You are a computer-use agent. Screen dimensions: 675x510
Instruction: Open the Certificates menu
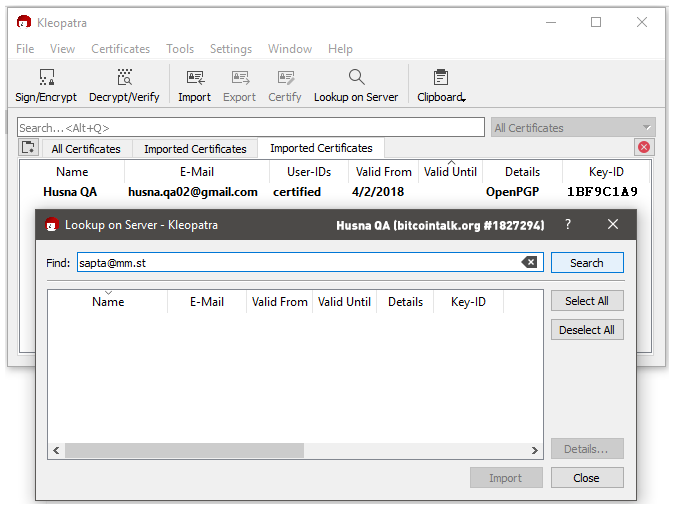pos(121,49)
